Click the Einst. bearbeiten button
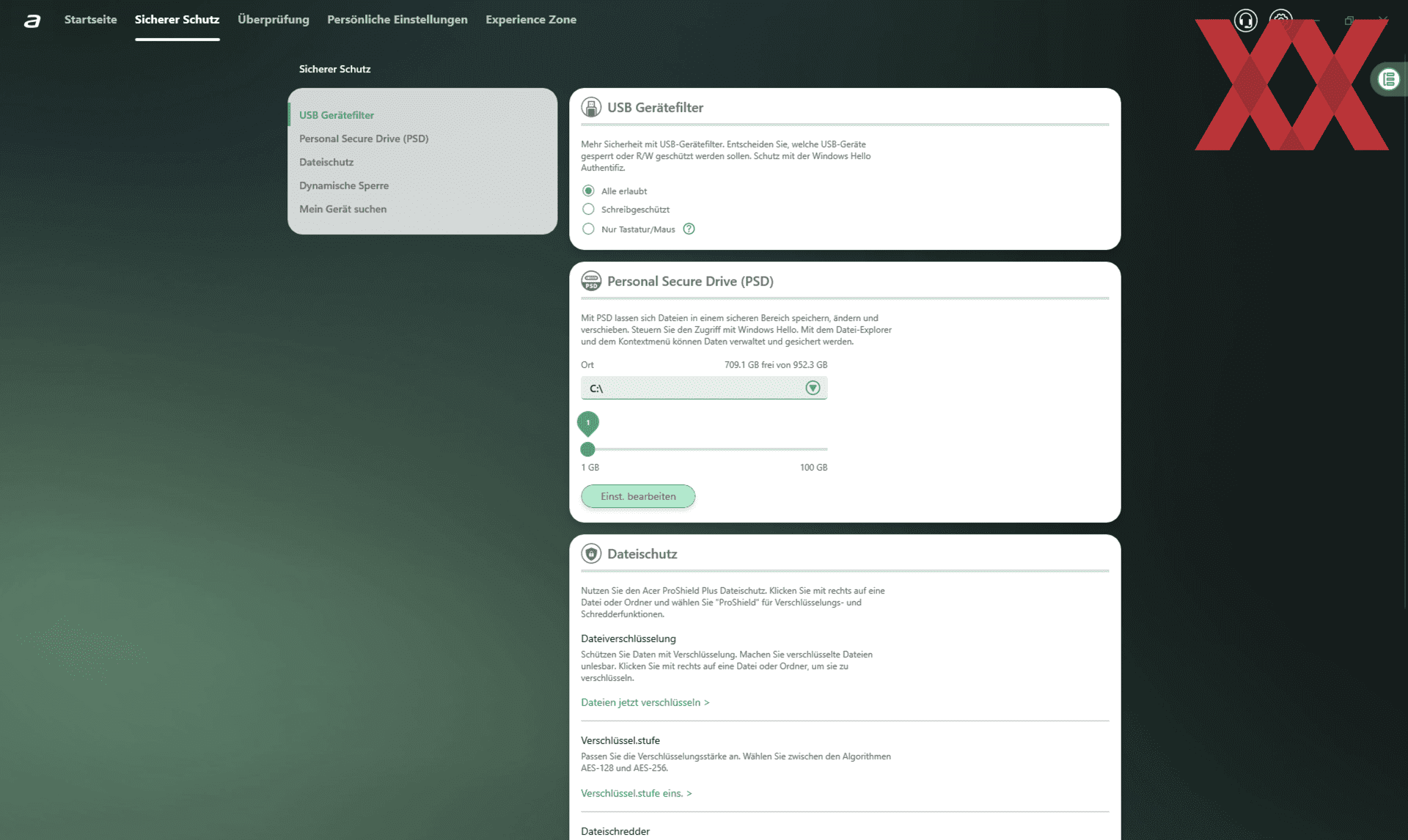Image resolution: width=1408 pixels, height=840 pixels. tap(638, 496)
